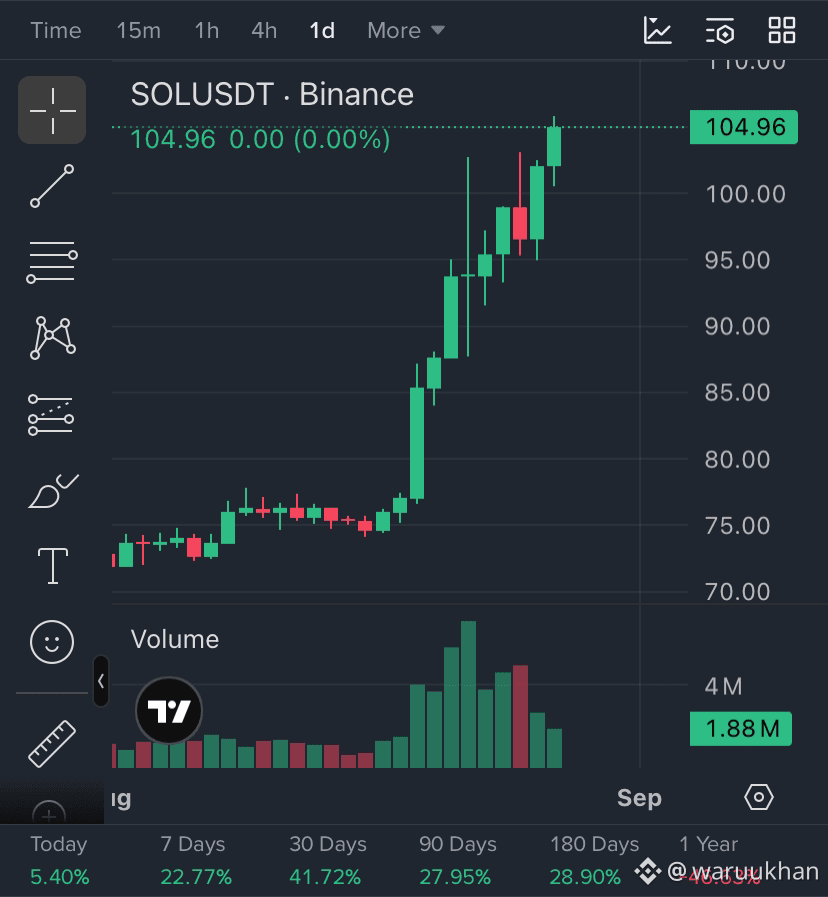828x897 pixels.
Task: Open chart settings list icon
Action: click(720, 30)
